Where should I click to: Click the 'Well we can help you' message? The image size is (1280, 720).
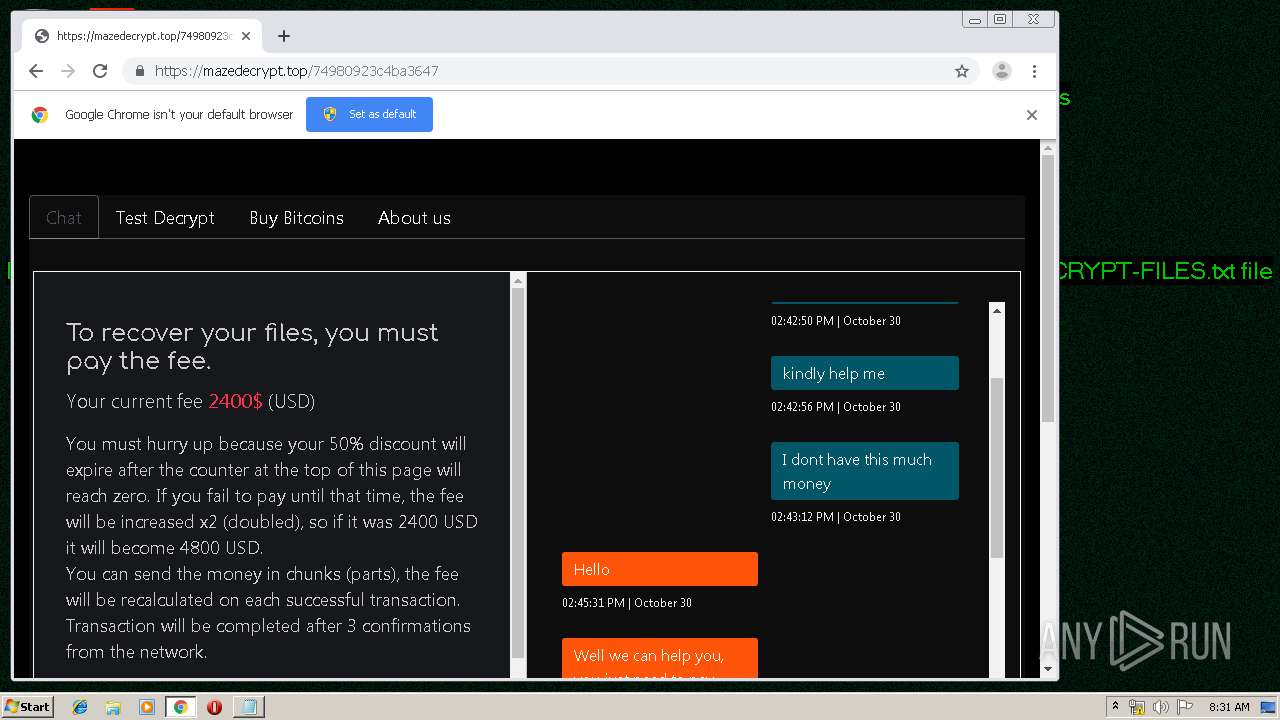tap(660, 658)
